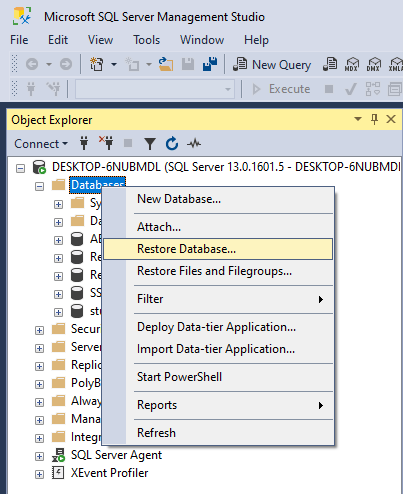Select the SQL Server Agent tree item
The height and width of the screenshot is (494, 403).
tap(116, 455)
